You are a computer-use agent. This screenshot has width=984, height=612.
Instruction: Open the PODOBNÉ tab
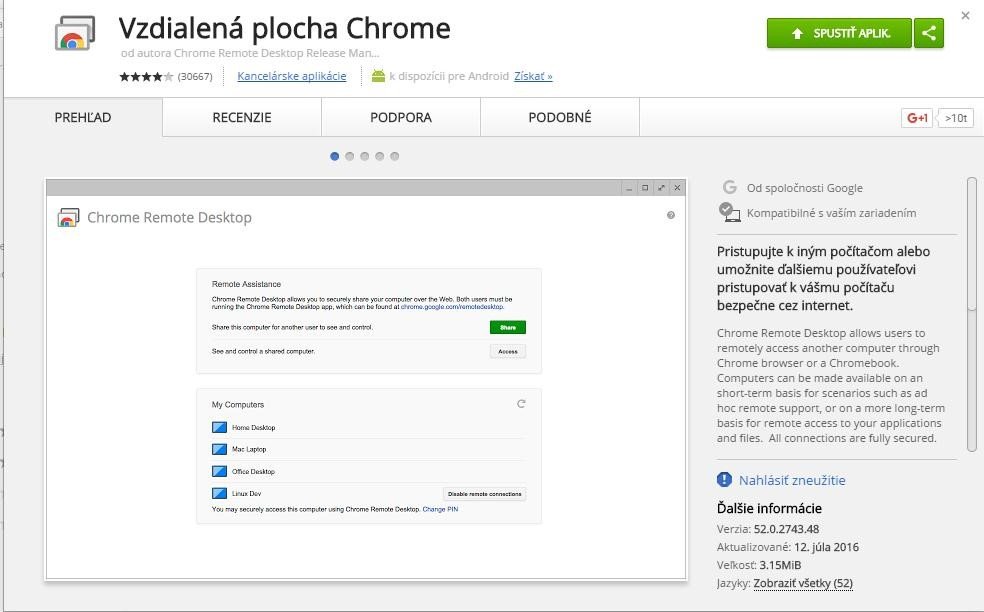pyautogui.click(x=559, y=117)
